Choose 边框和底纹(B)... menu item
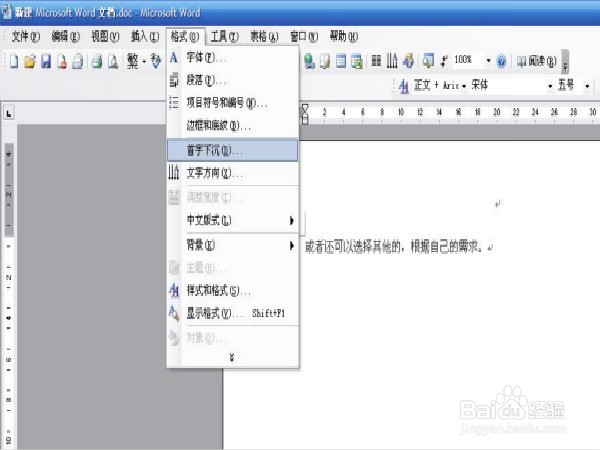Viewport: 600px width, 450px height. pos(233,125)
